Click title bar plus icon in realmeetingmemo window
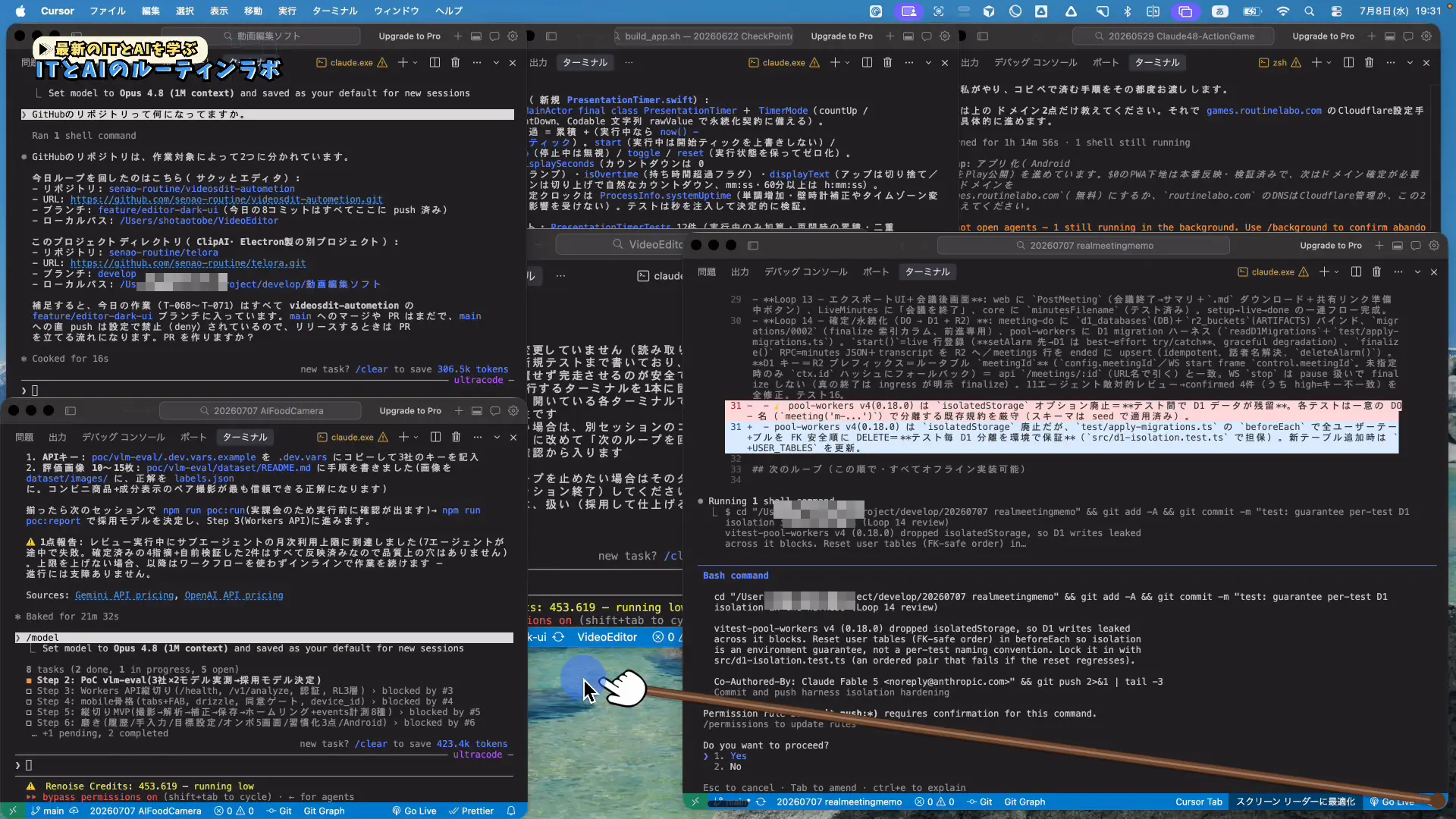Viewport: 1456px width, 819px height. (x=1379, y=245)
